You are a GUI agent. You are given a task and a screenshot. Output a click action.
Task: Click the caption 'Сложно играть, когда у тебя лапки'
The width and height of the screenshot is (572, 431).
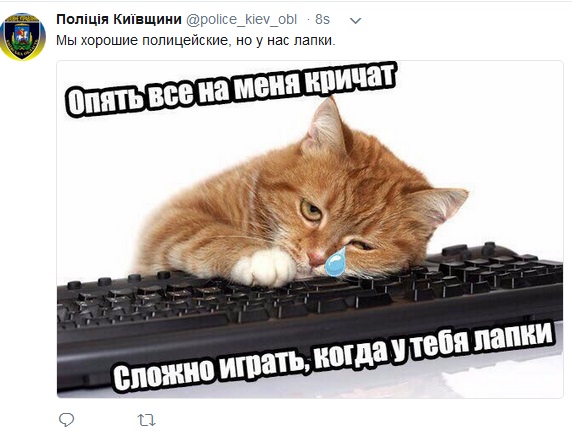333,358
